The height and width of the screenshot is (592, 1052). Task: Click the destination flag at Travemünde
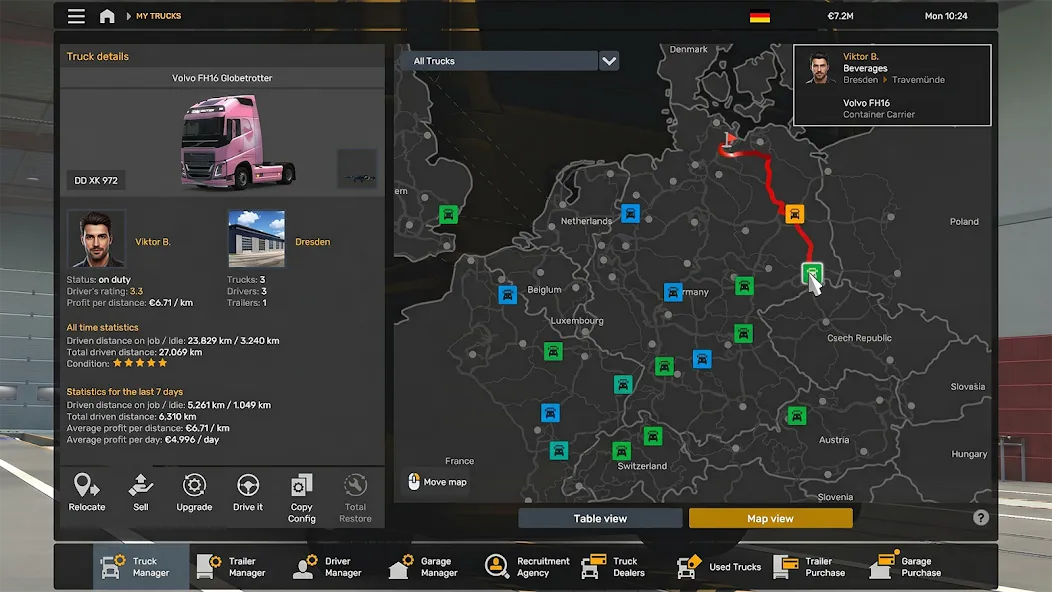pos(729,140)
